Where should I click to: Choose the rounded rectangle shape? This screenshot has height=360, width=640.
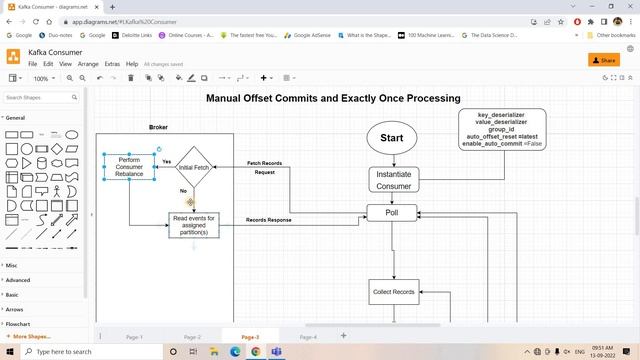(x=27, y=135)
